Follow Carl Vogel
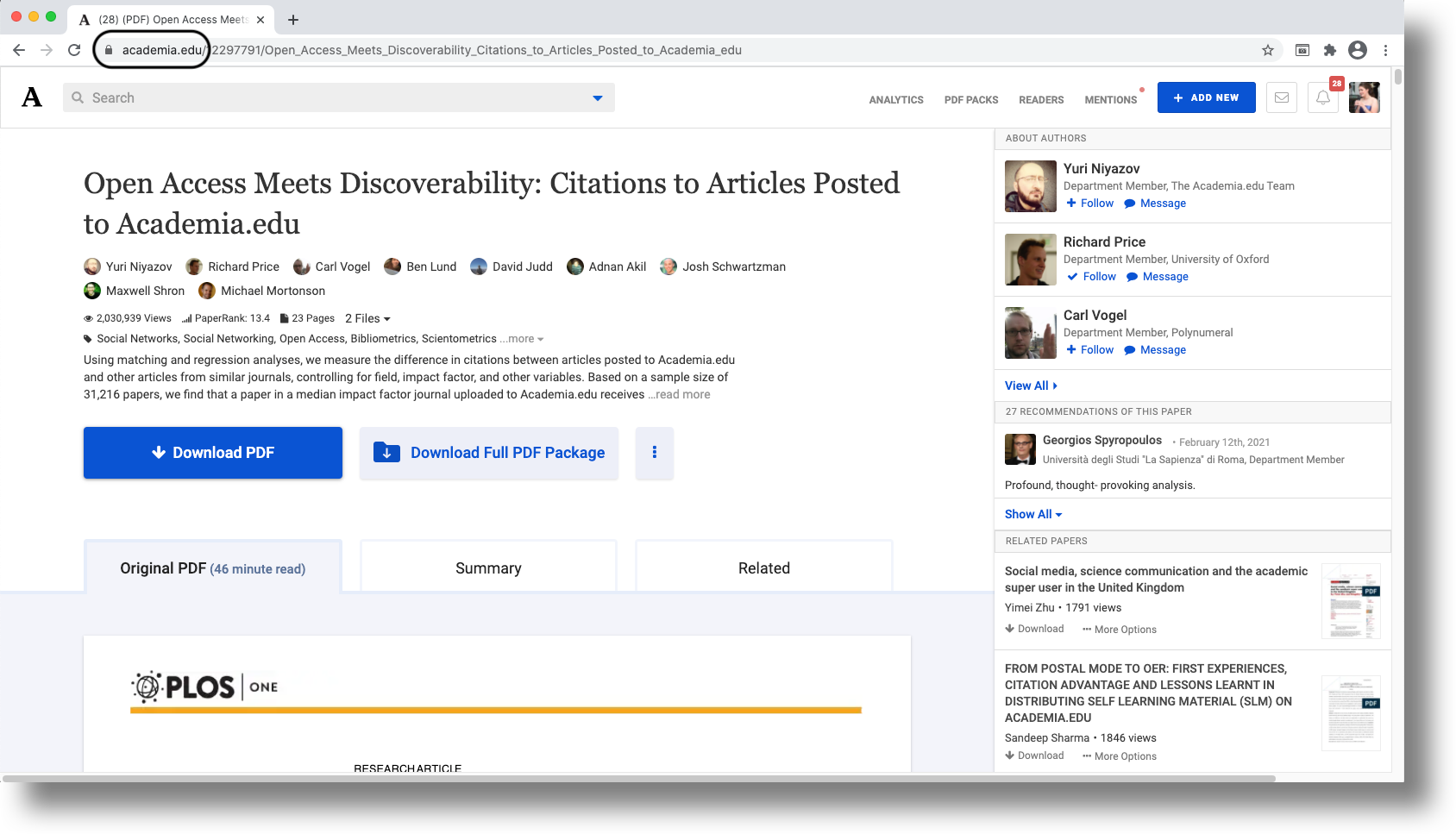The image size is (1456, 834). point(1090,350)
